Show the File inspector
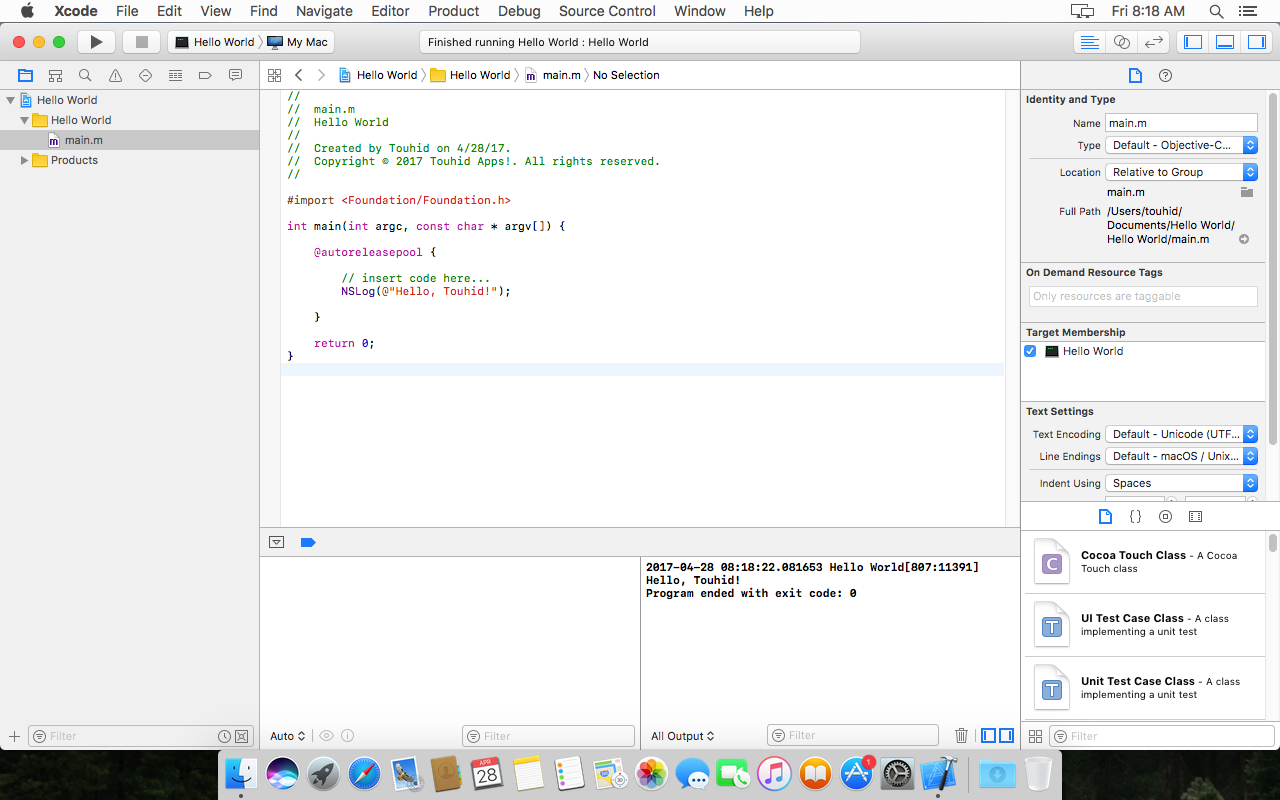 (x=1135, y=75)
